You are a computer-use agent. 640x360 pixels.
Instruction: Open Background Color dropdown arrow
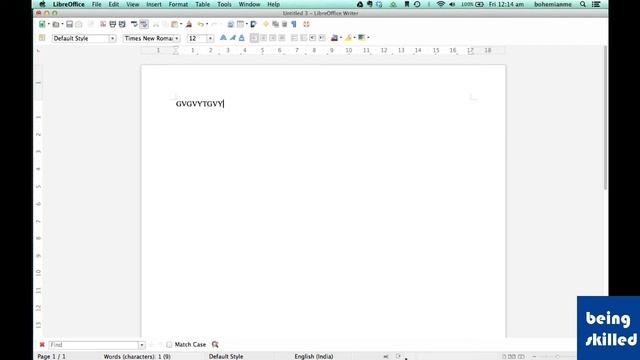click(x=368, y=38)
